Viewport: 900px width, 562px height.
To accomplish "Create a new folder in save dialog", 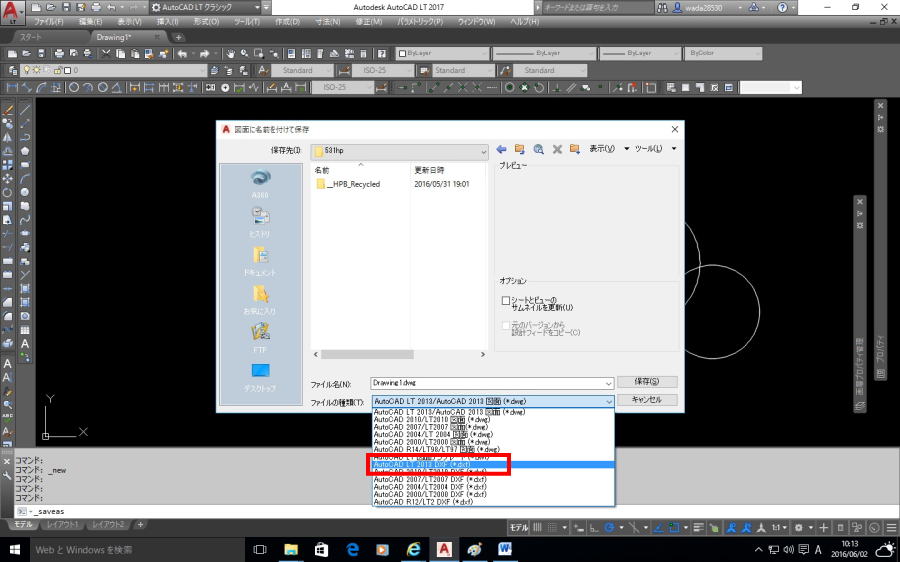I will click(575, 149).
